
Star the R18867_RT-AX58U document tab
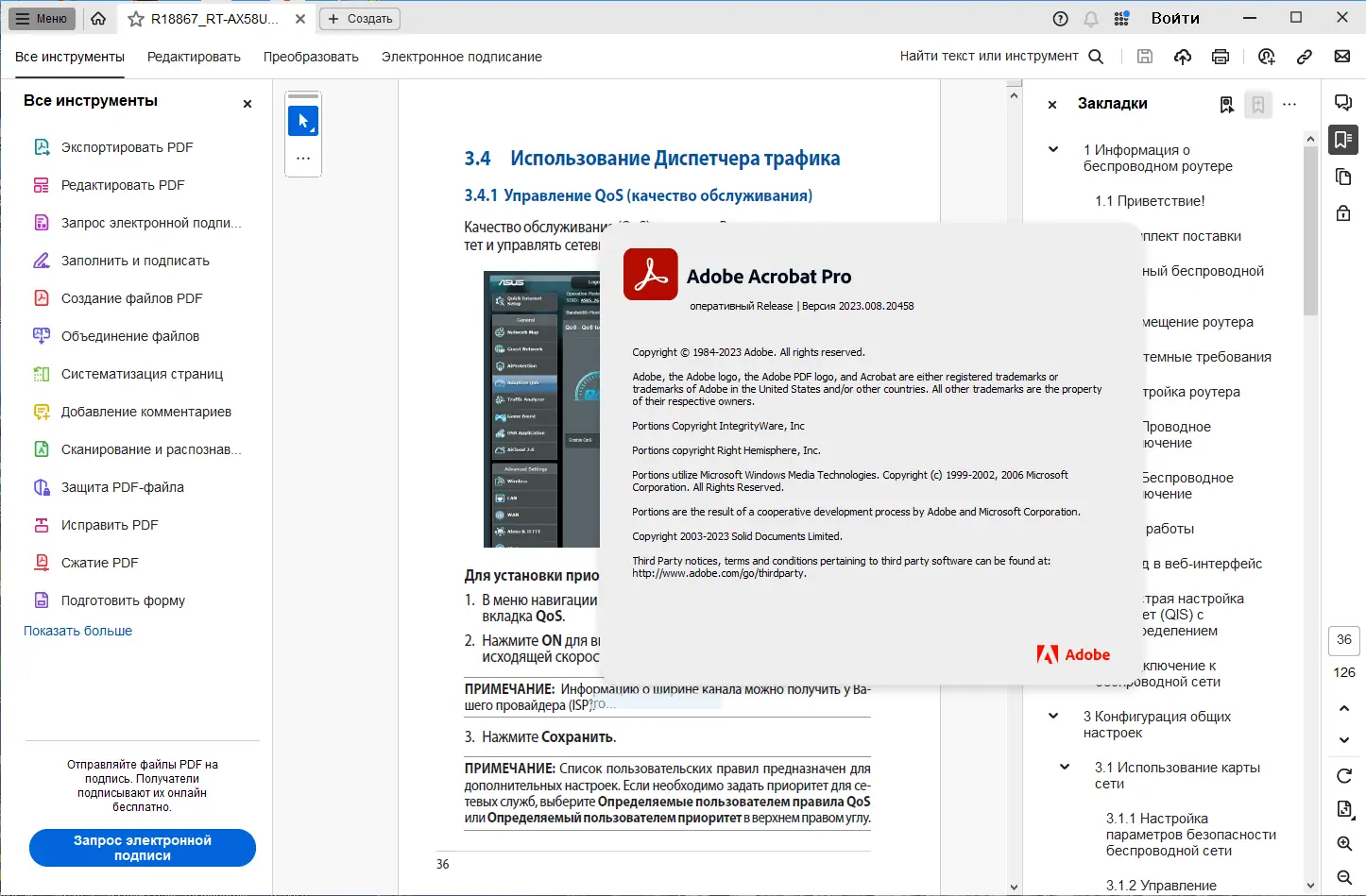tap(136, 19)
